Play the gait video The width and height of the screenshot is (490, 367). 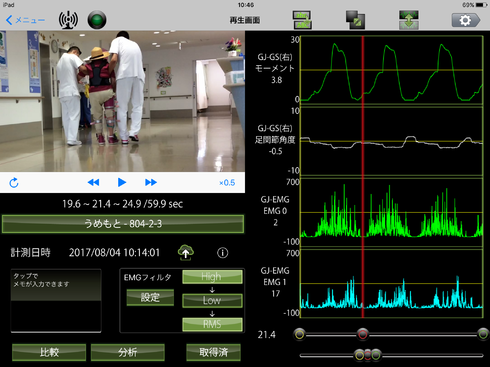122,182
